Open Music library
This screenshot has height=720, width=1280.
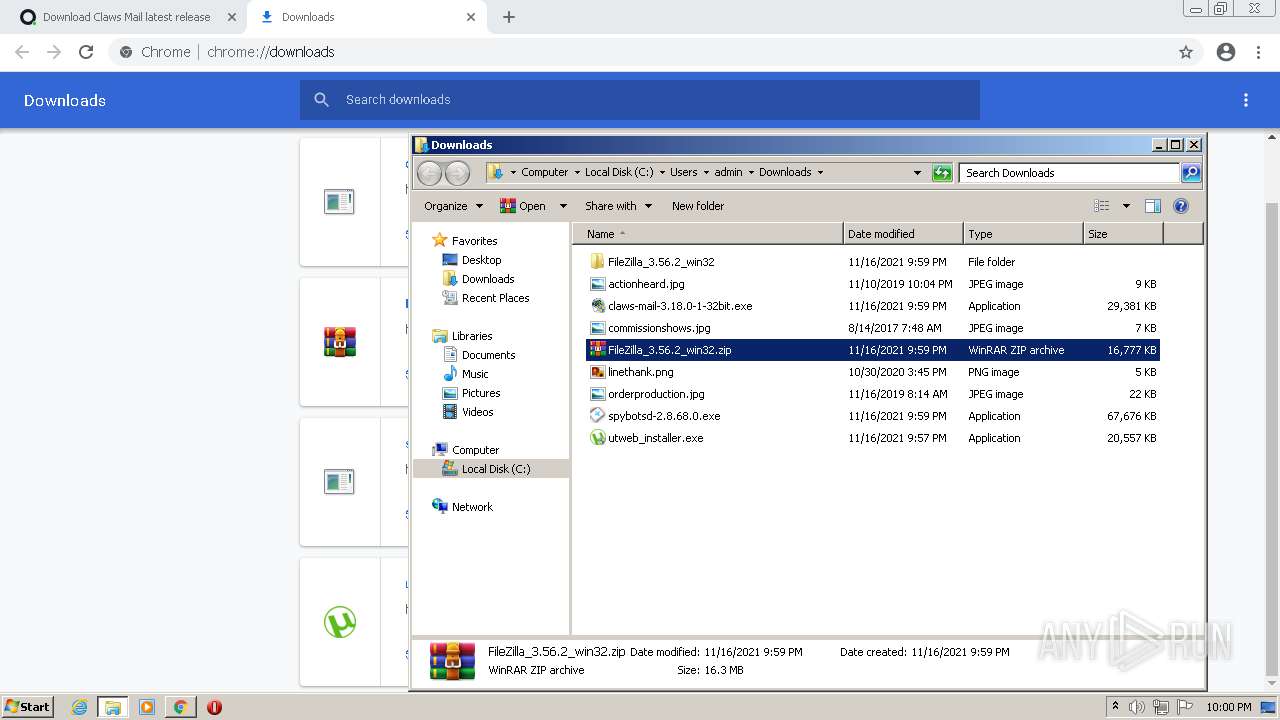click(x=475, y=374)
